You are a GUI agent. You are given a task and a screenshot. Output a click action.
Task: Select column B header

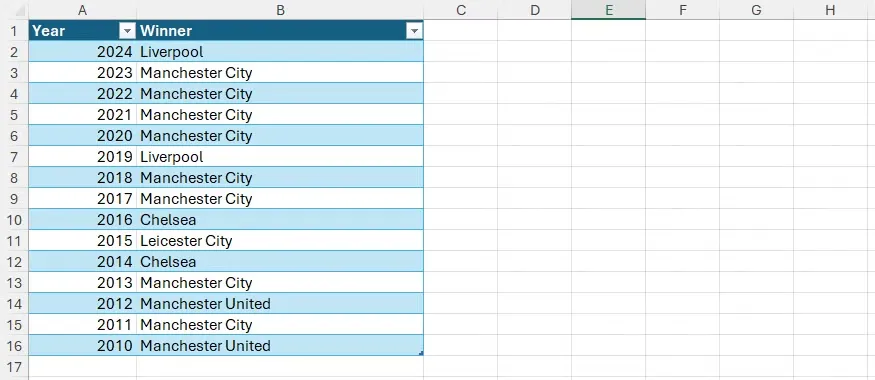click(280, 10)
